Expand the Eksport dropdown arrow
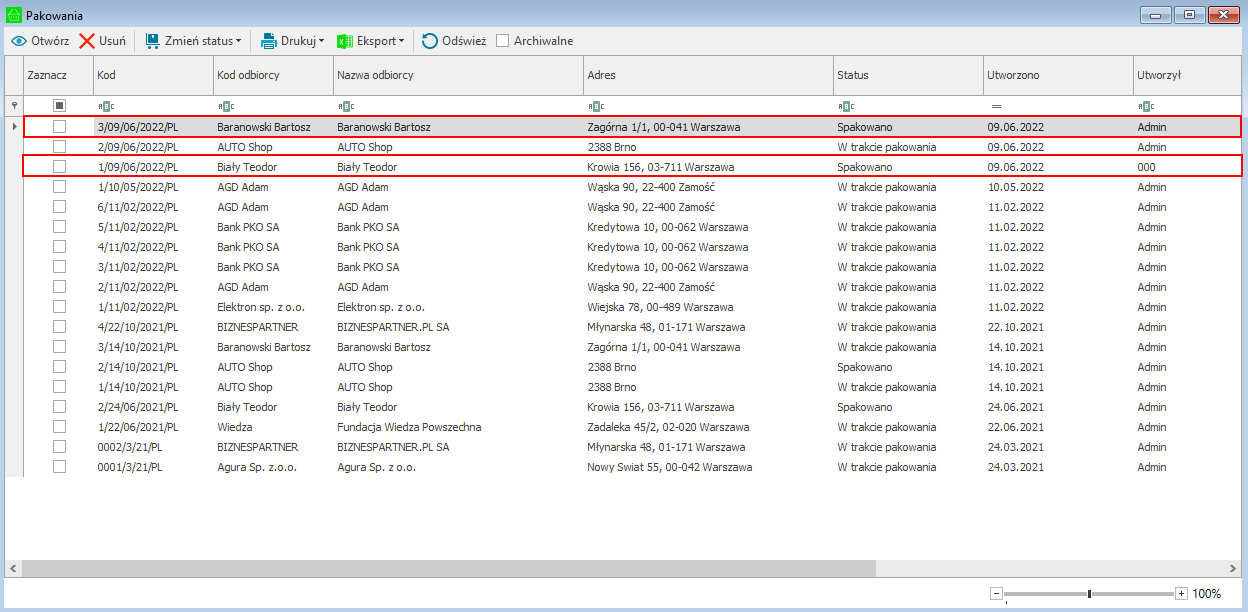Image resolution: width=1248 pixels, height=612 pixels. point(401,41)
